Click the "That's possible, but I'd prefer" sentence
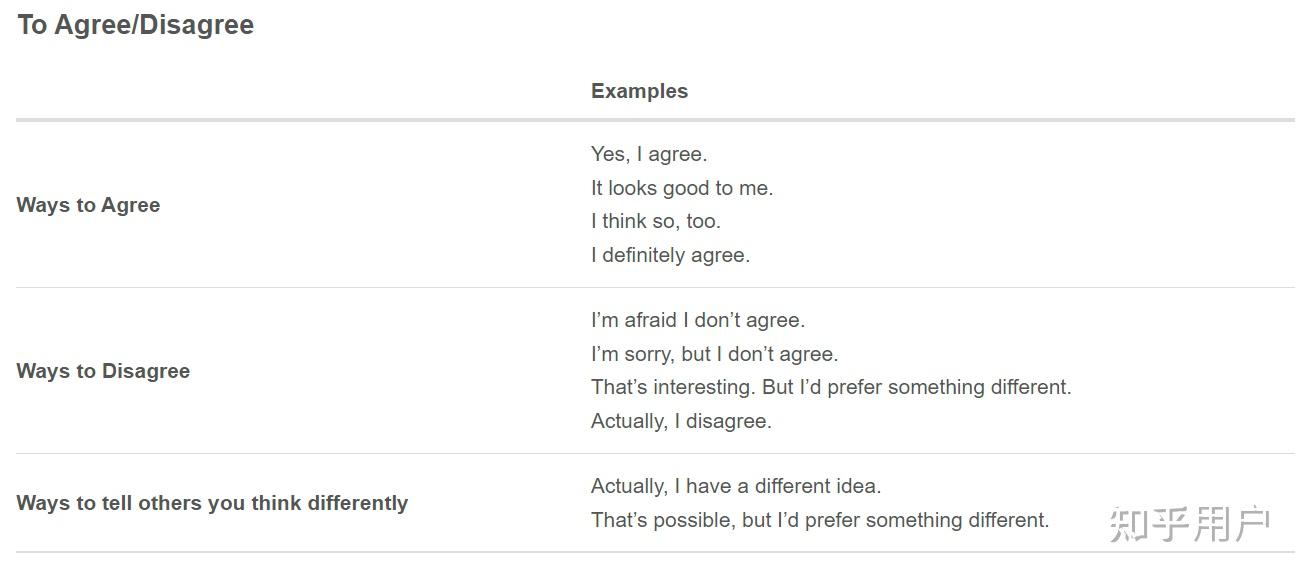This screenshot has width=1306, height=569. click(820, 520)
